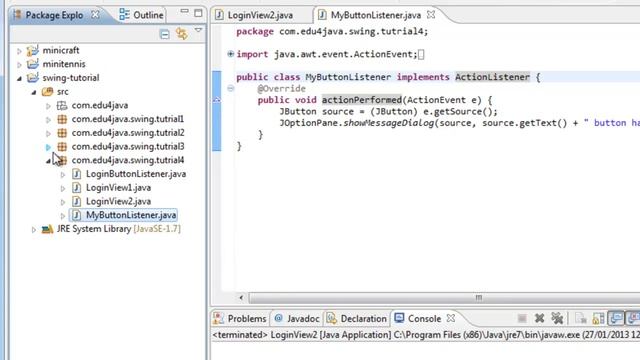Select LoginView1.java file

(118, 188)
